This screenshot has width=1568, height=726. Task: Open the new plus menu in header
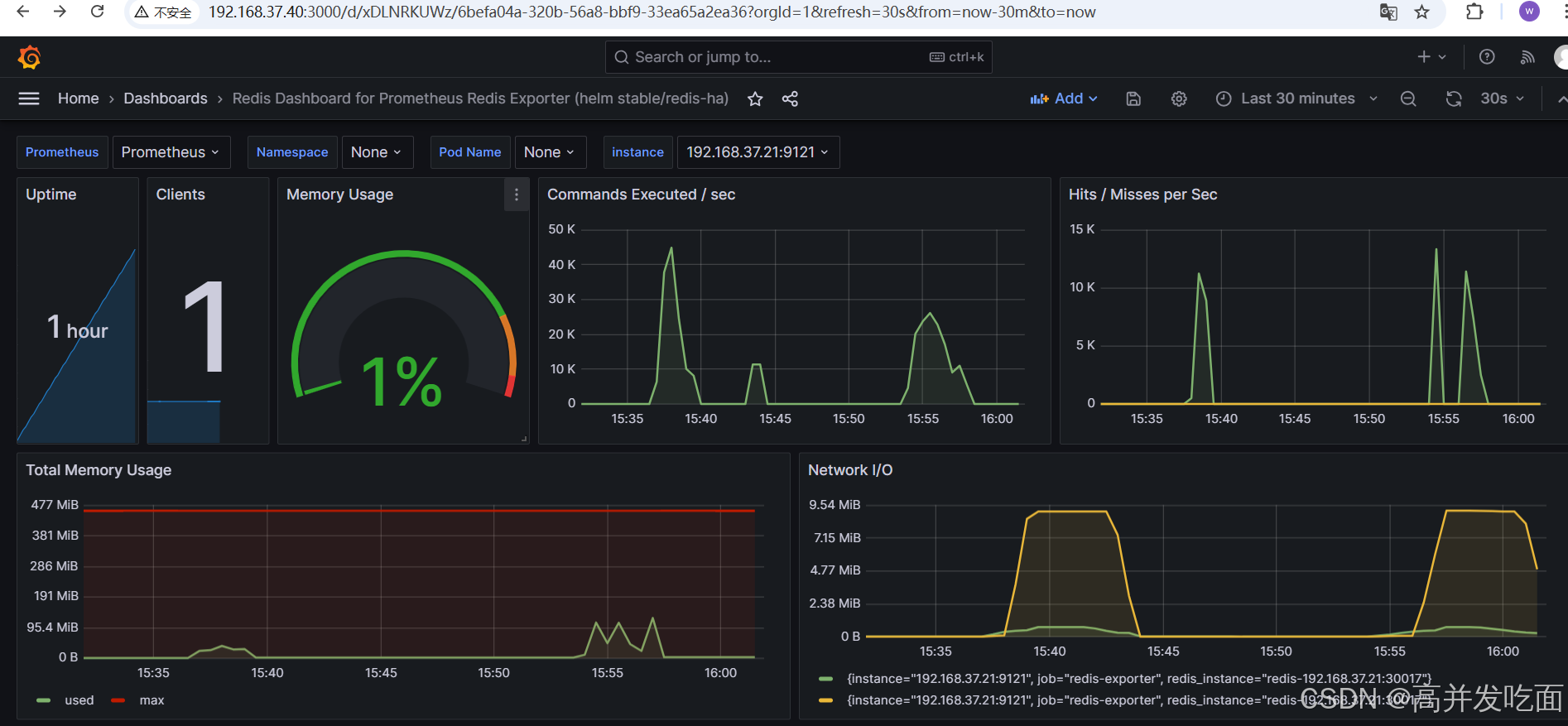[x=1431, y=57]
